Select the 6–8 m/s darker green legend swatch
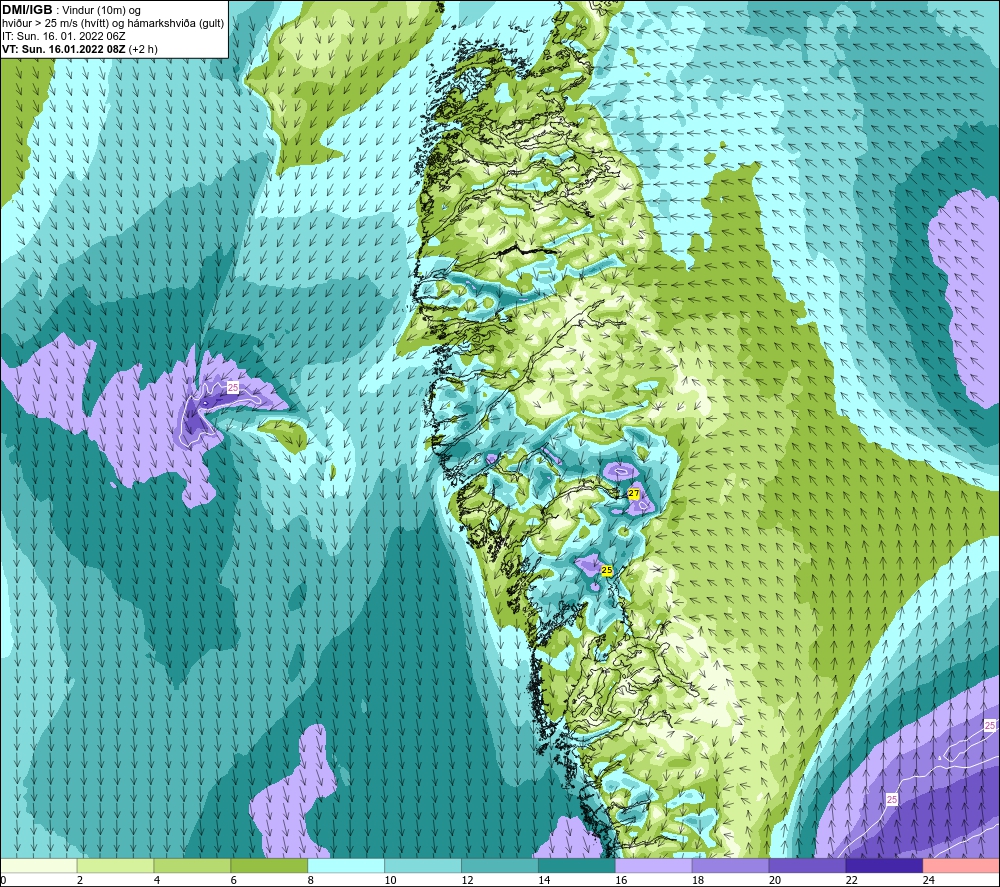This screenshot has height=887, width=1000. click(269, 865)
